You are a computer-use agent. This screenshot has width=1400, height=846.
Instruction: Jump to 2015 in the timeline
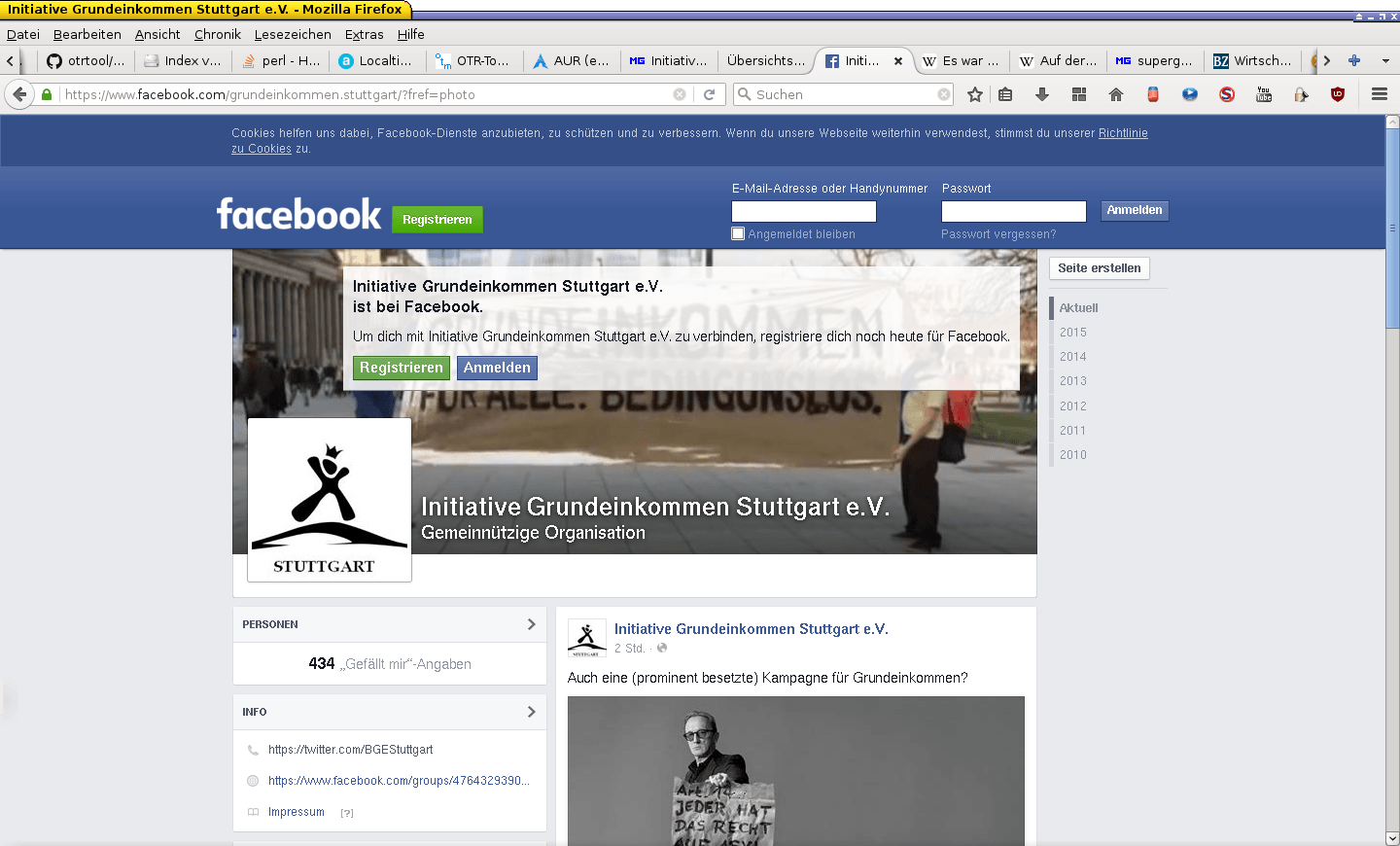tap(1073, 333)
